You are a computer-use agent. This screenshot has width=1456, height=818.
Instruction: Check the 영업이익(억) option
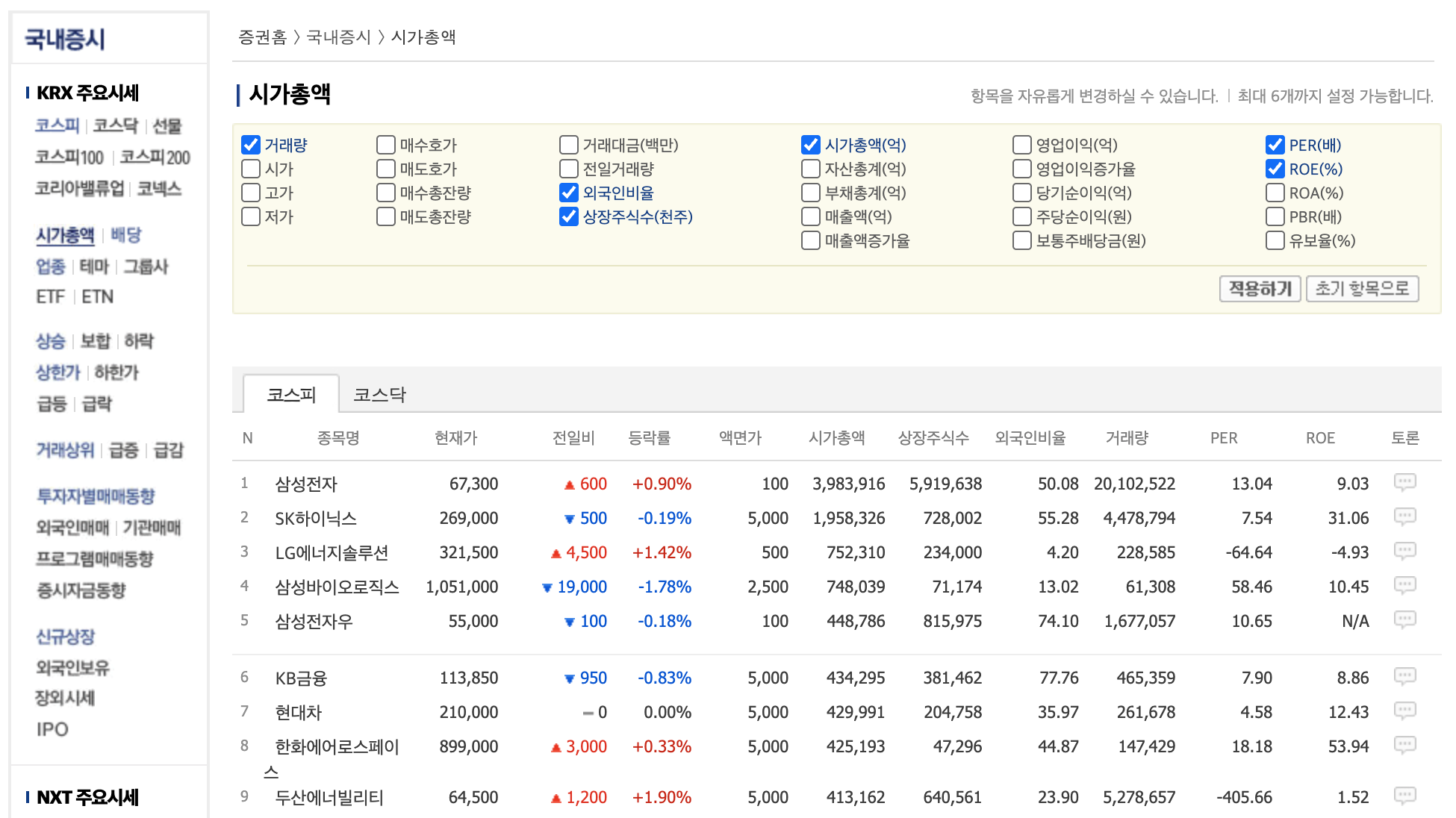[x=1021, y=145]
